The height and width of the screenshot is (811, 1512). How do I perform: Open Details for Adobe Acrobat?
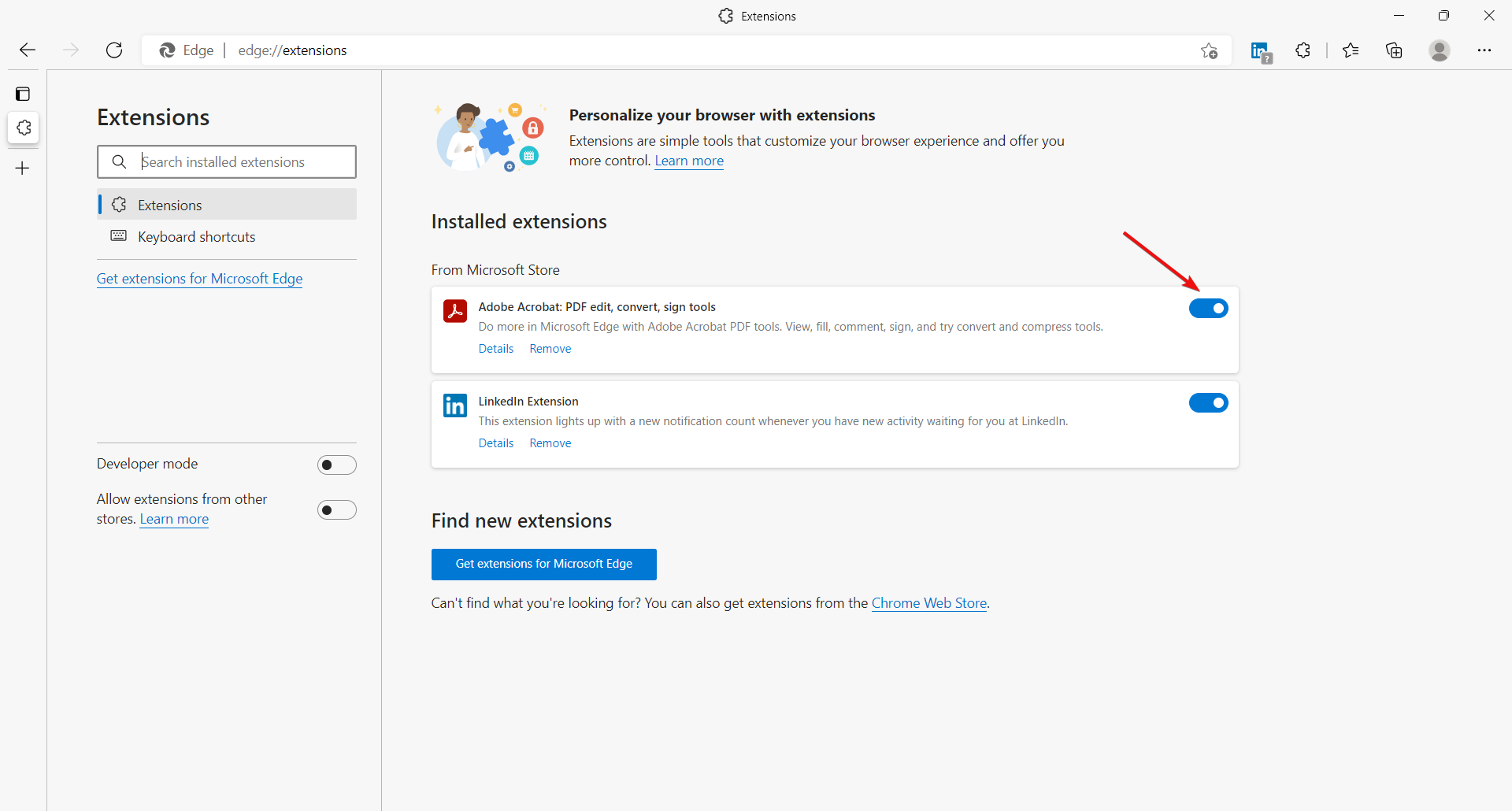[x=496, y=348]
